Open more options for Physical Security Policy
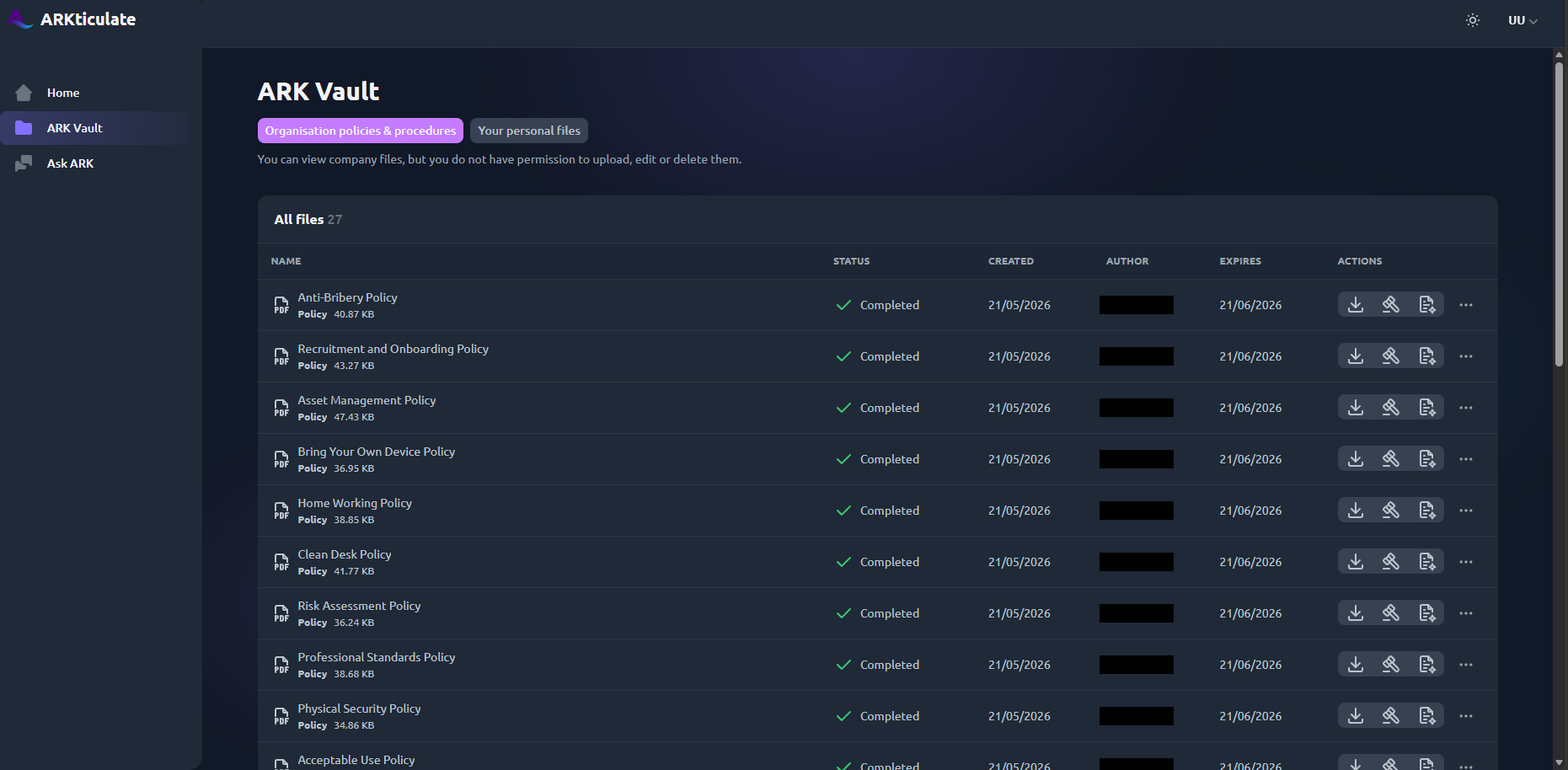 [1466, 716]
